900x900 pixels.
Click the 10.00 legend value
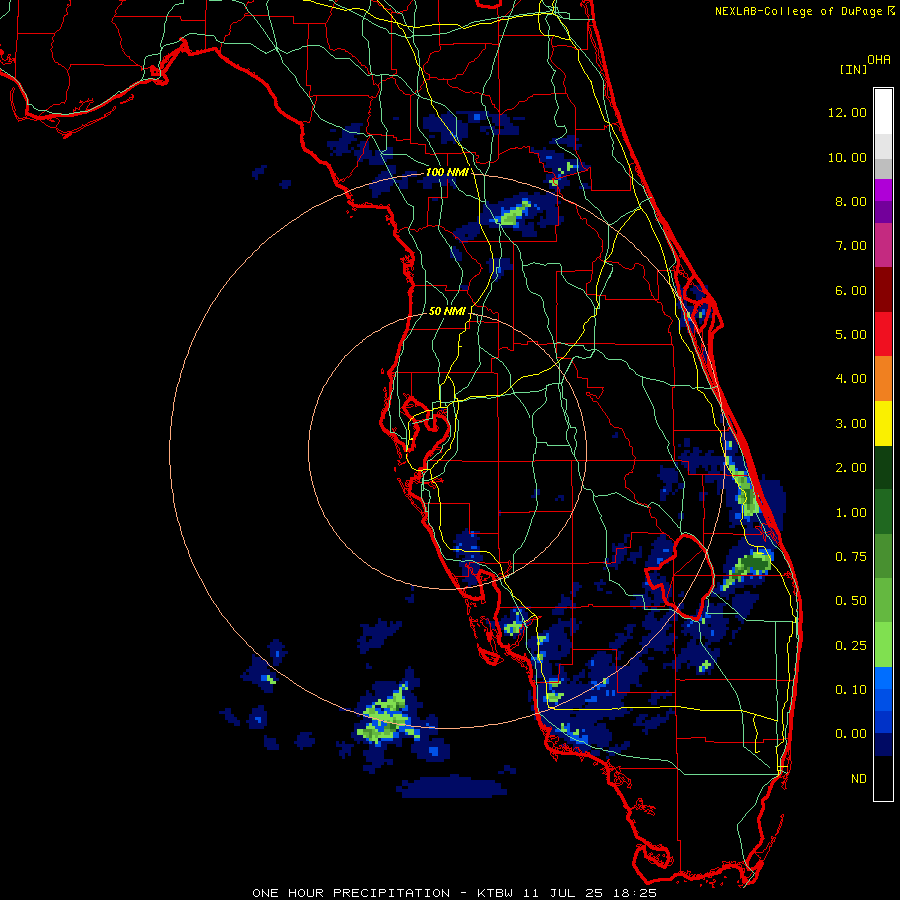(847, 157)
